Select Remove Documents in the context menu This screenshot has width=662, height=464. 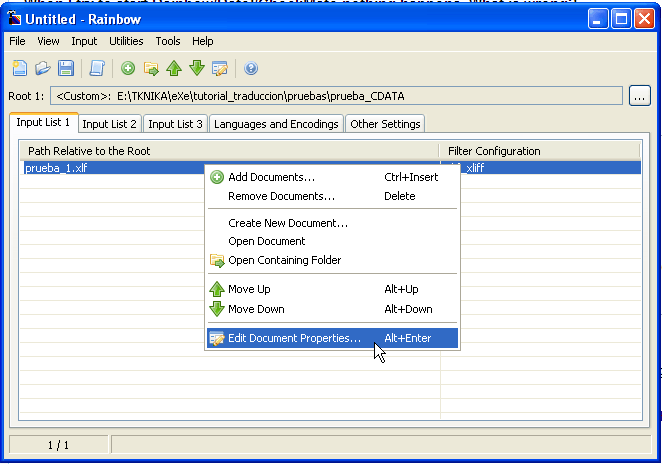point(281,196)
